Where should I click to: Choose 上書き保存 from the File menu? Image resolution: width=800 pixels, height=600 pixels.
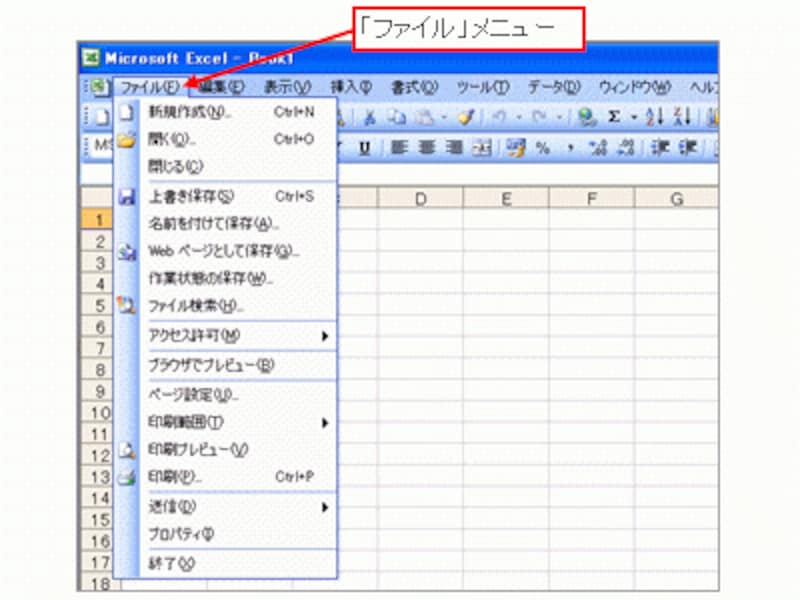226,196
